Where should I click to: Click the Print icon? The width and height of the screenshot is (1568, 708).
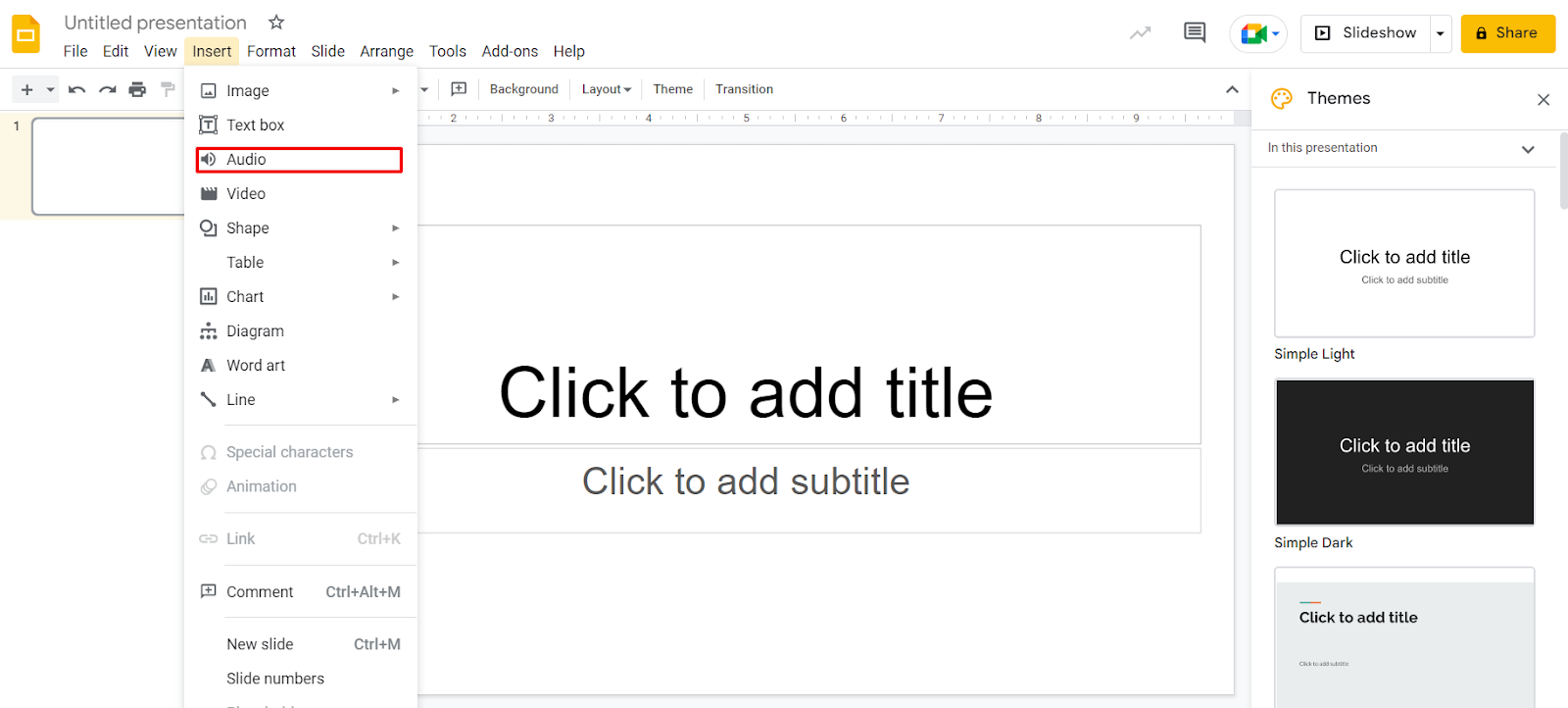point(137,89)
